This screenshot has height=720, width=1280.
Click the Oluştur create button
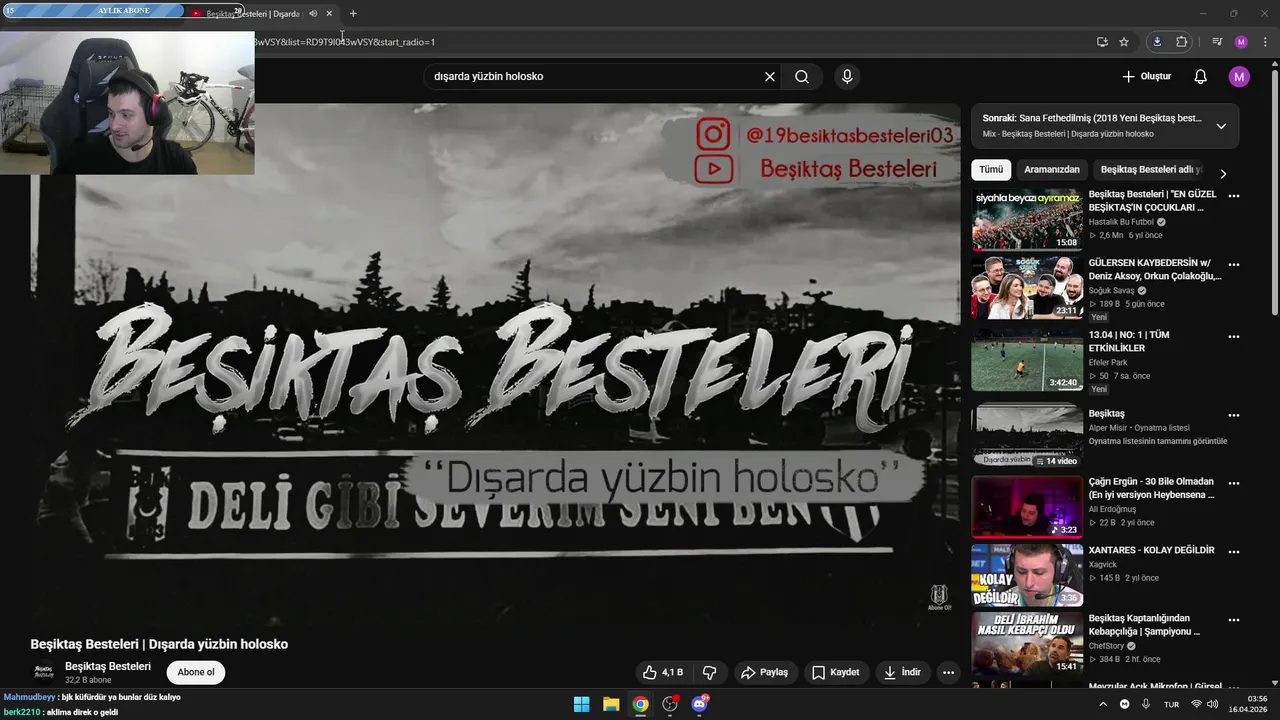click(x=1146, y=76)
